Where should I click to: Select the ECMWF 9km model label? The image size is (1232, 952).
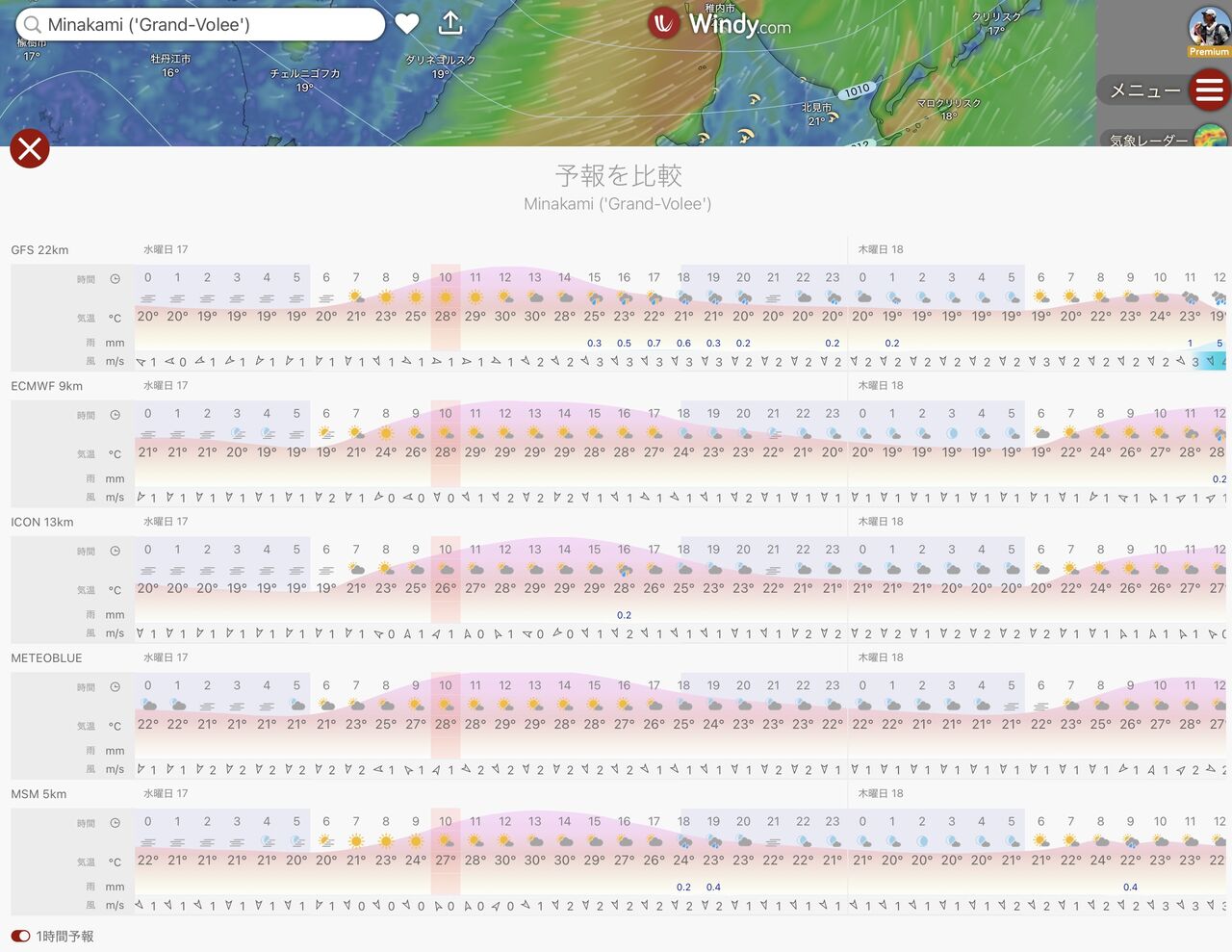tap(46, 386)
